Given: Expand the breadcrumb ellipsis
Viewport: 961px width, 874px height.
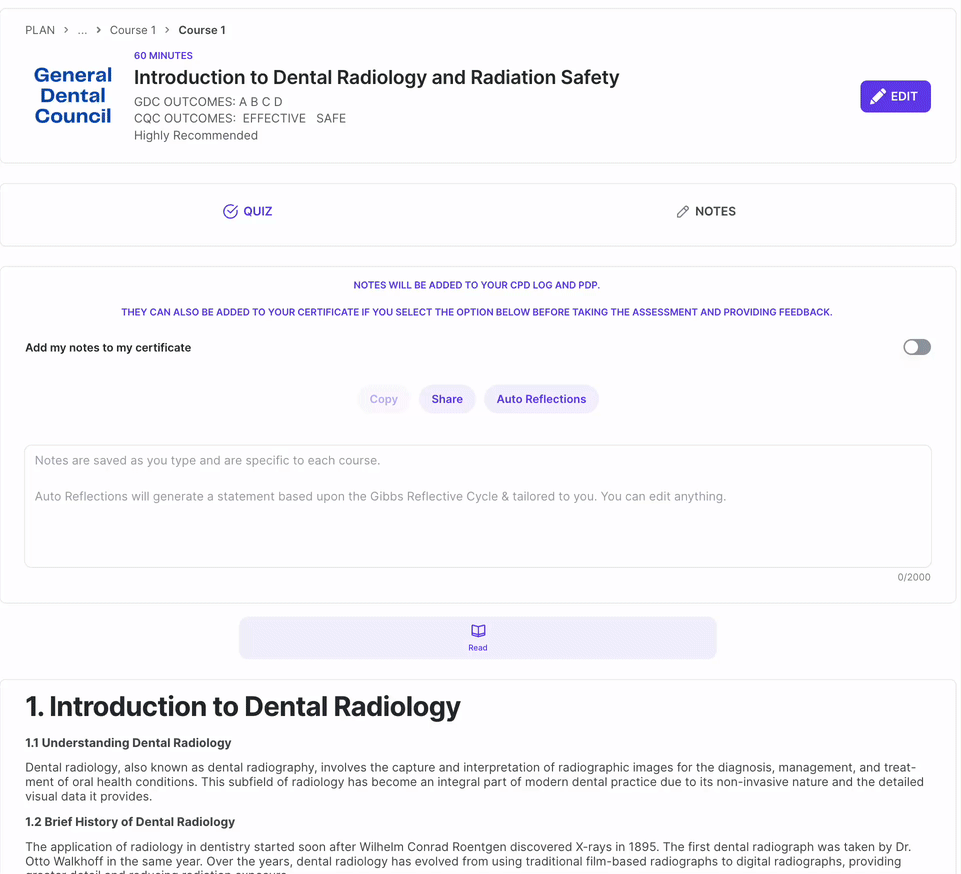Looking at the screenshot, I should pyautogui.click(x=83, y=30).
